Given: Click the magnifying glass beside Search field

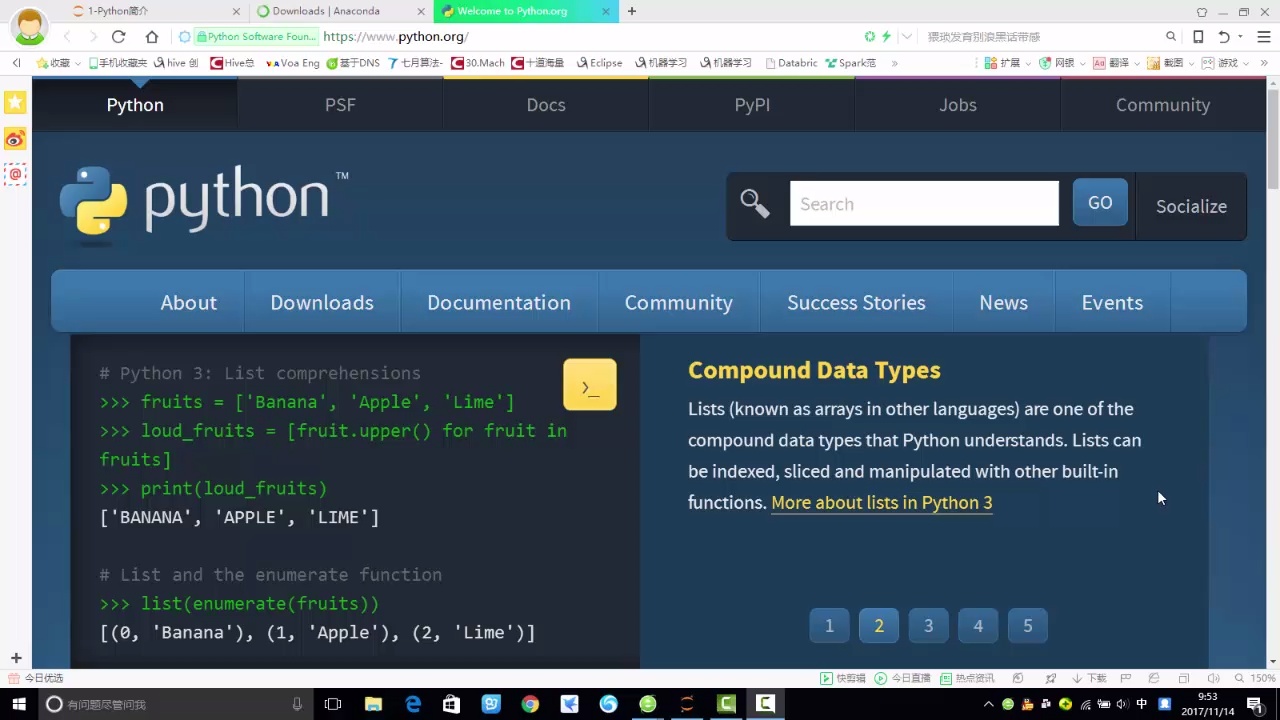Looking at the screenshot, I should click(755, 204).
